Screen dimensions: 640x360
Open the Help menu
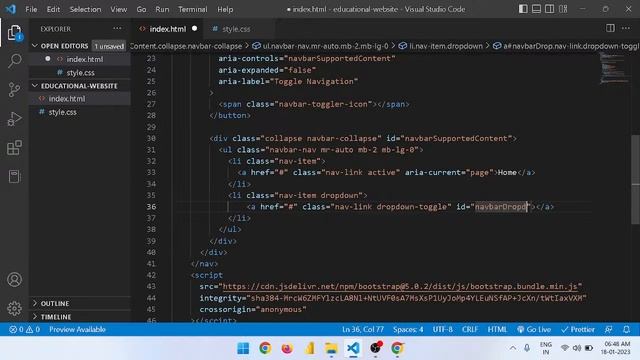point(225,9)
